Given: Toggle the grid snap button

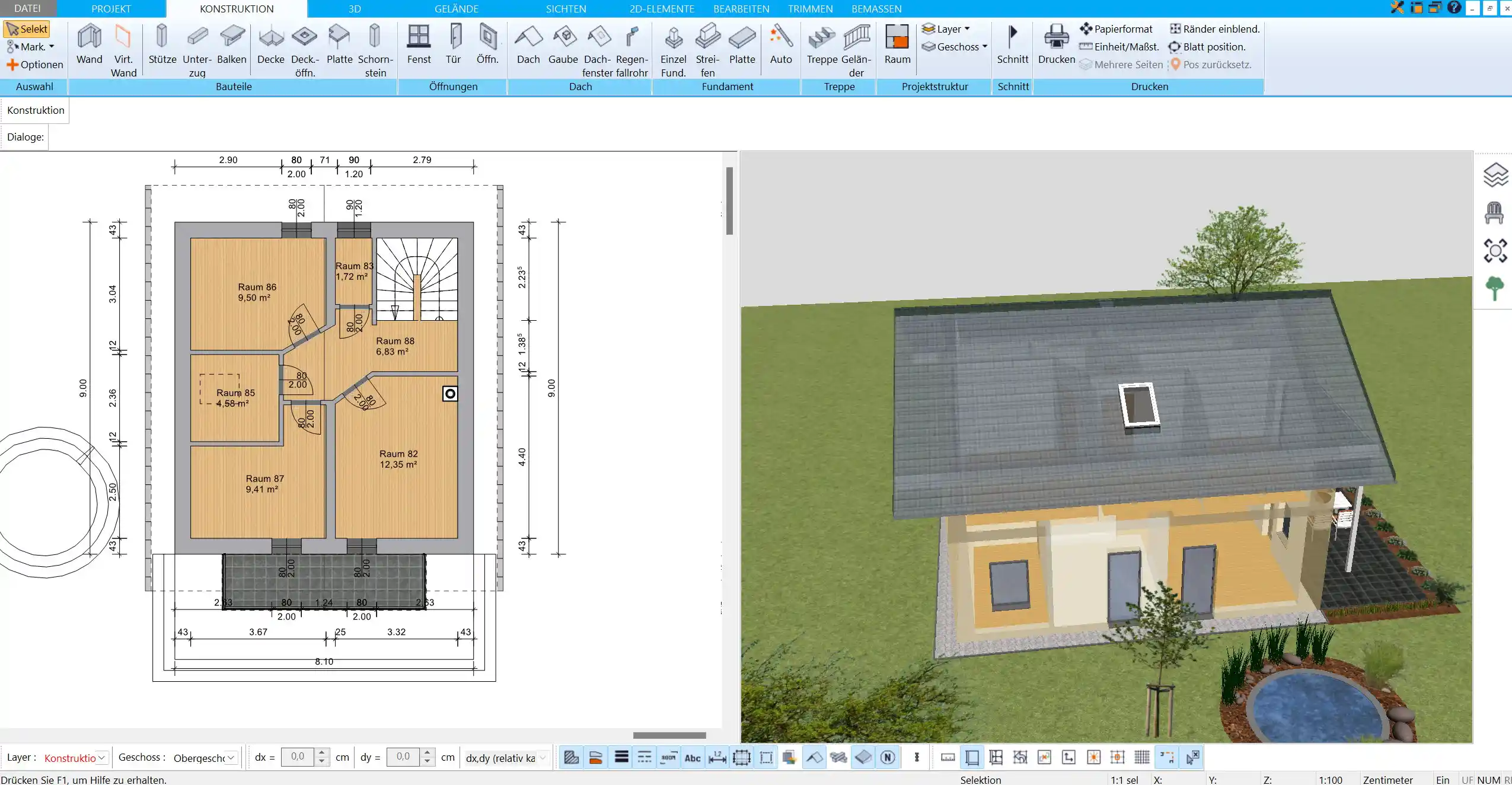Looking at the screenshot, I should (1141, 757).
